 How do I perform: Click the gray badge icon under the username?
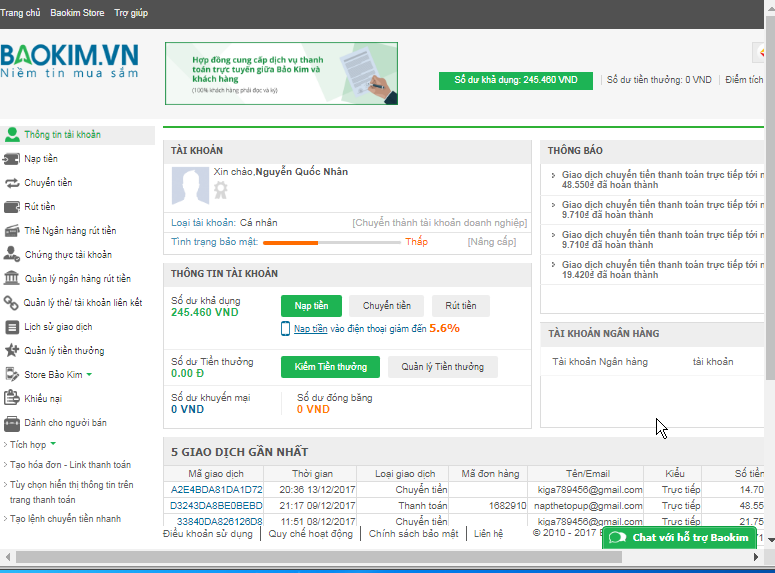tap(220, 190)
